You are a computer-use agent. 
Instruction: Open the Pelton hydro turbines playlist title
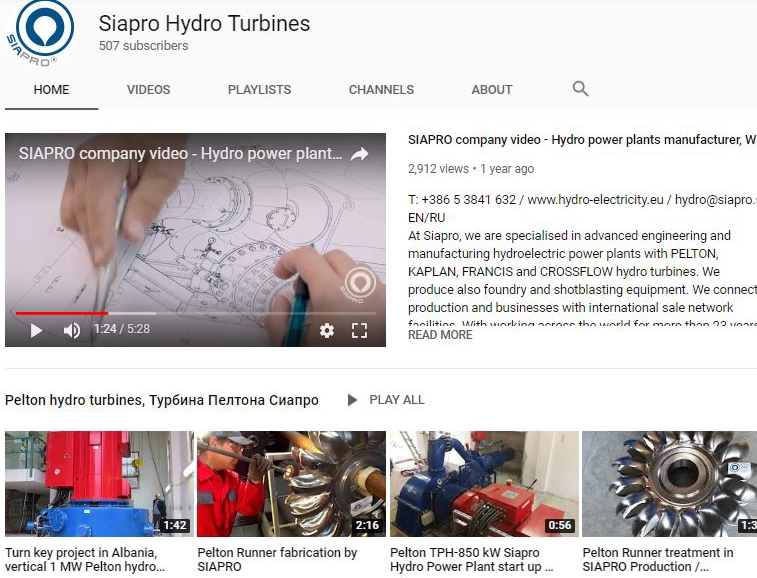pyautogui.click(x=162, y=400)
